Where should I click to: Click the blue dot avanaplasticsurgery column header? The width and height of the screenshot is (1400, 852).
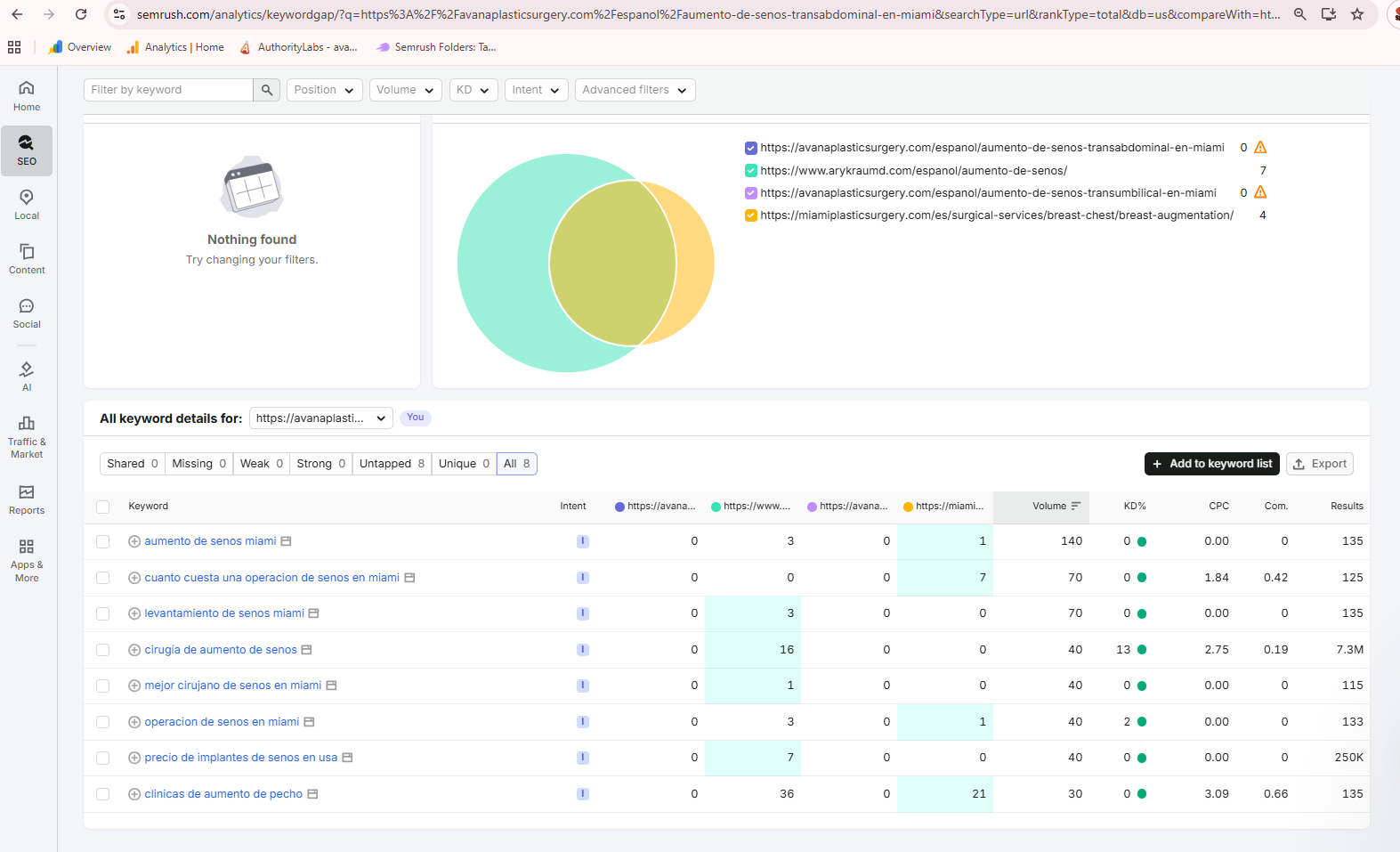click(x=656, y=507)
